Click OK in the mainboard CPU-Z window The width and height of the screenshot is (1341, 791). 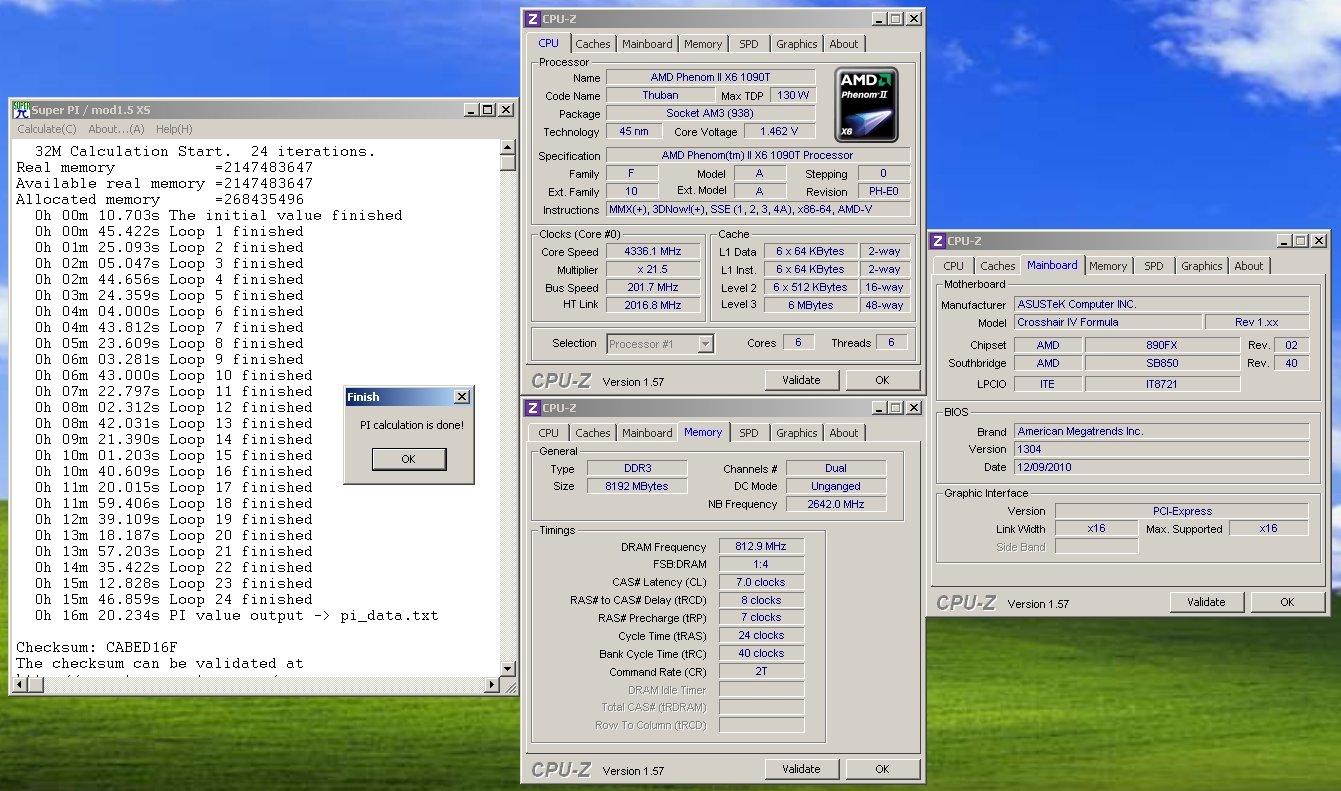pos(1287,602)
